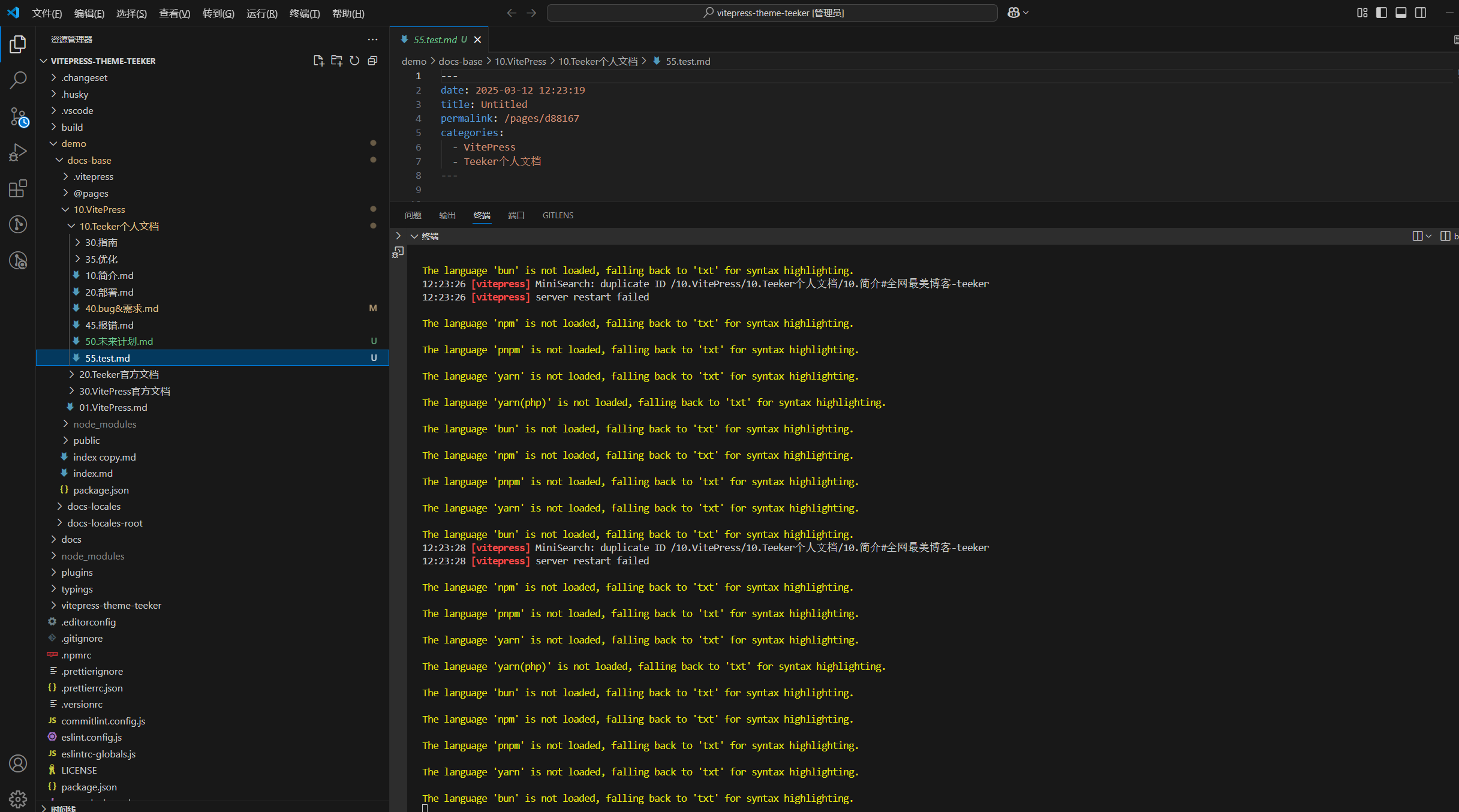Image resolution: width=1459 pixels, height=812 pixels.
Task: Open .prettierrc.json file
Action: (92, 688)
